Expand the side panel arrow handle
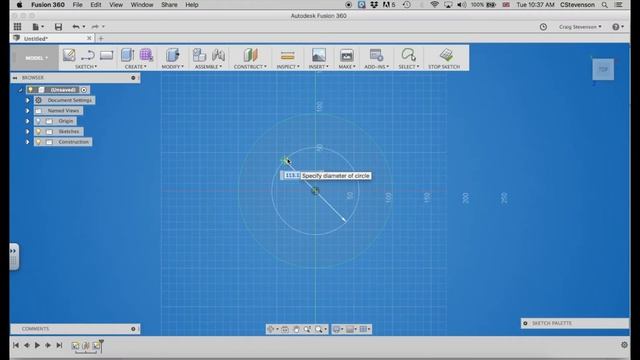Viewport: 640px width, 360px height. pyautogui.click(x=13, y=256)
